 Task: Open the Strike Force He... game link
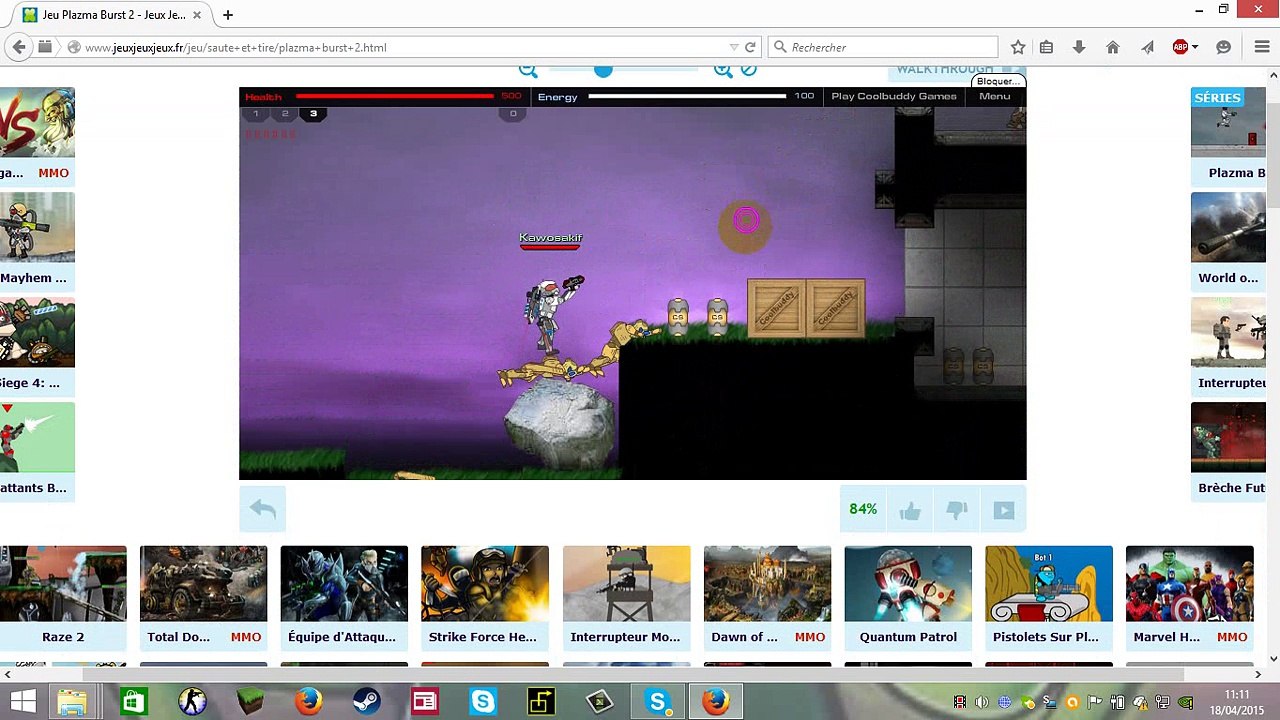point(483,637)
